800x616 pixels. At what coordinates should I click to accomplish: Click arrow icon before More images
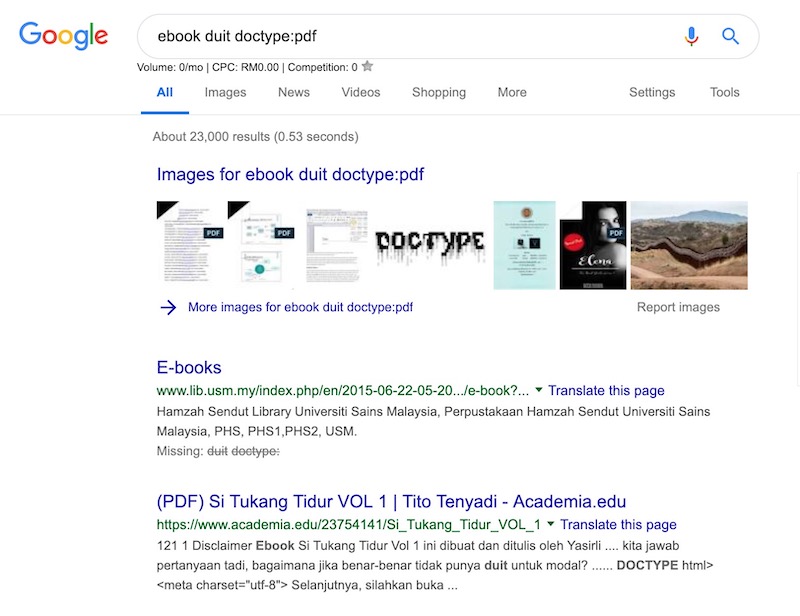click(x=168, y=307)
